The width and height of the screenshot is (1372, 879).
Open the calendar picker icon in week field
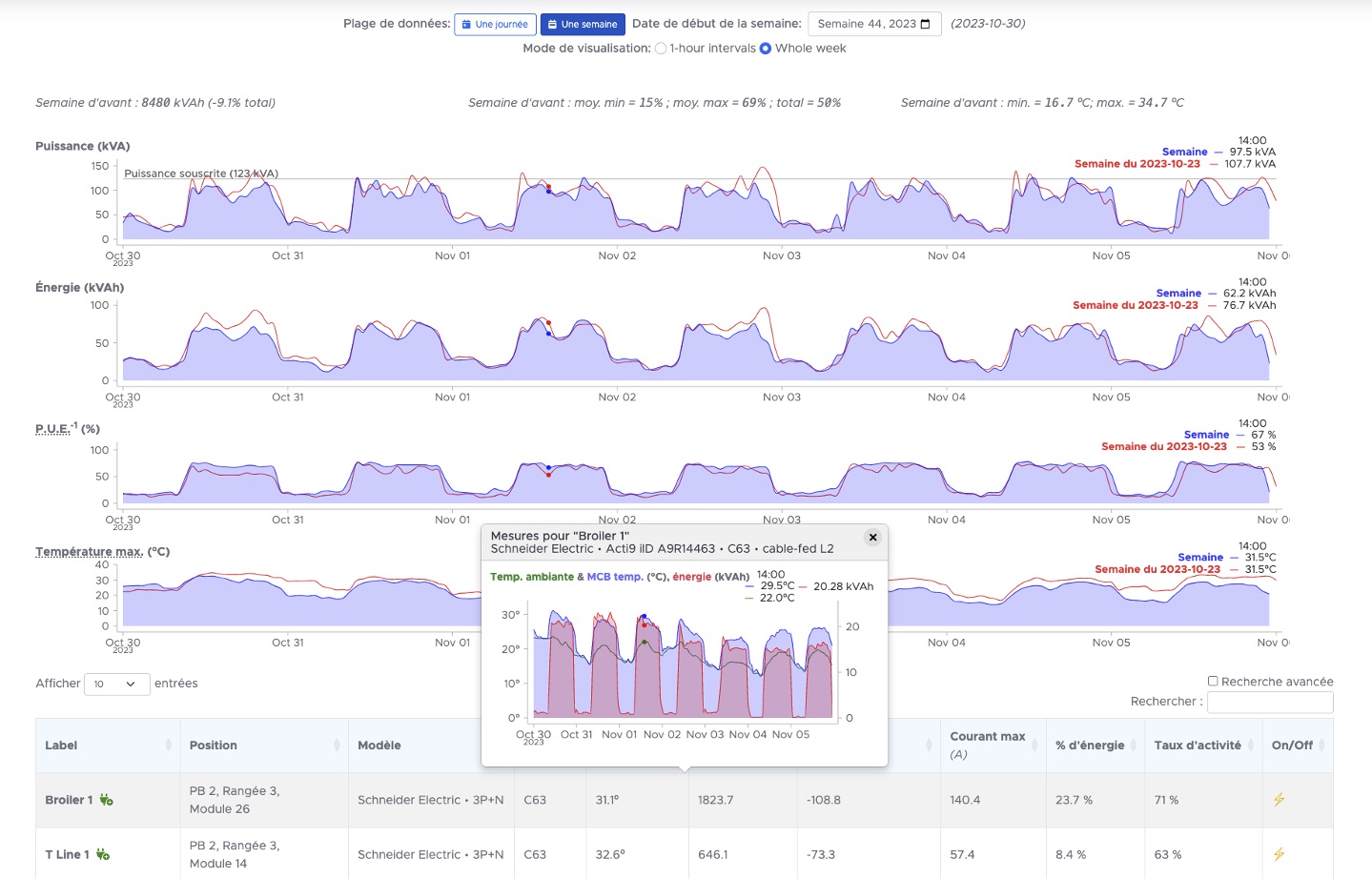point(925,24)
